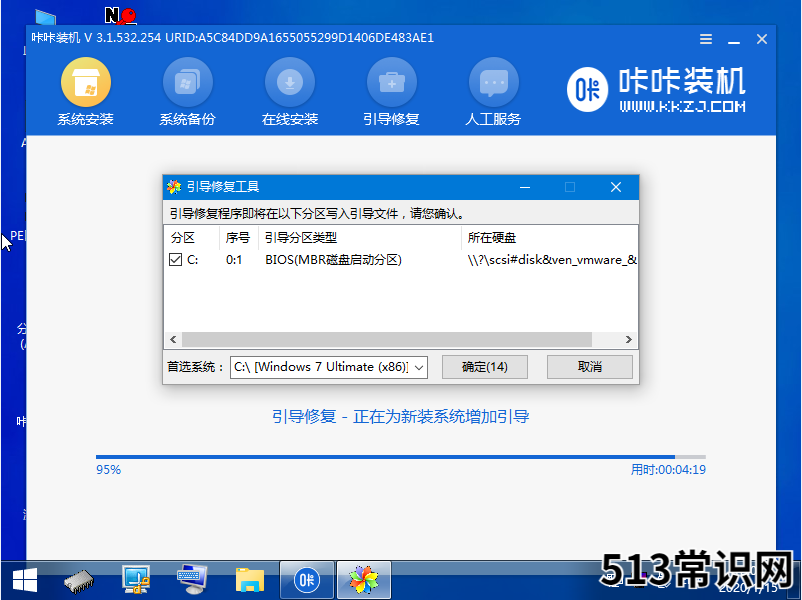Switch to 咔咔装机 taskbar button
Image resolution: width=802 pixels, height=600 pixels.
(307, 580)
